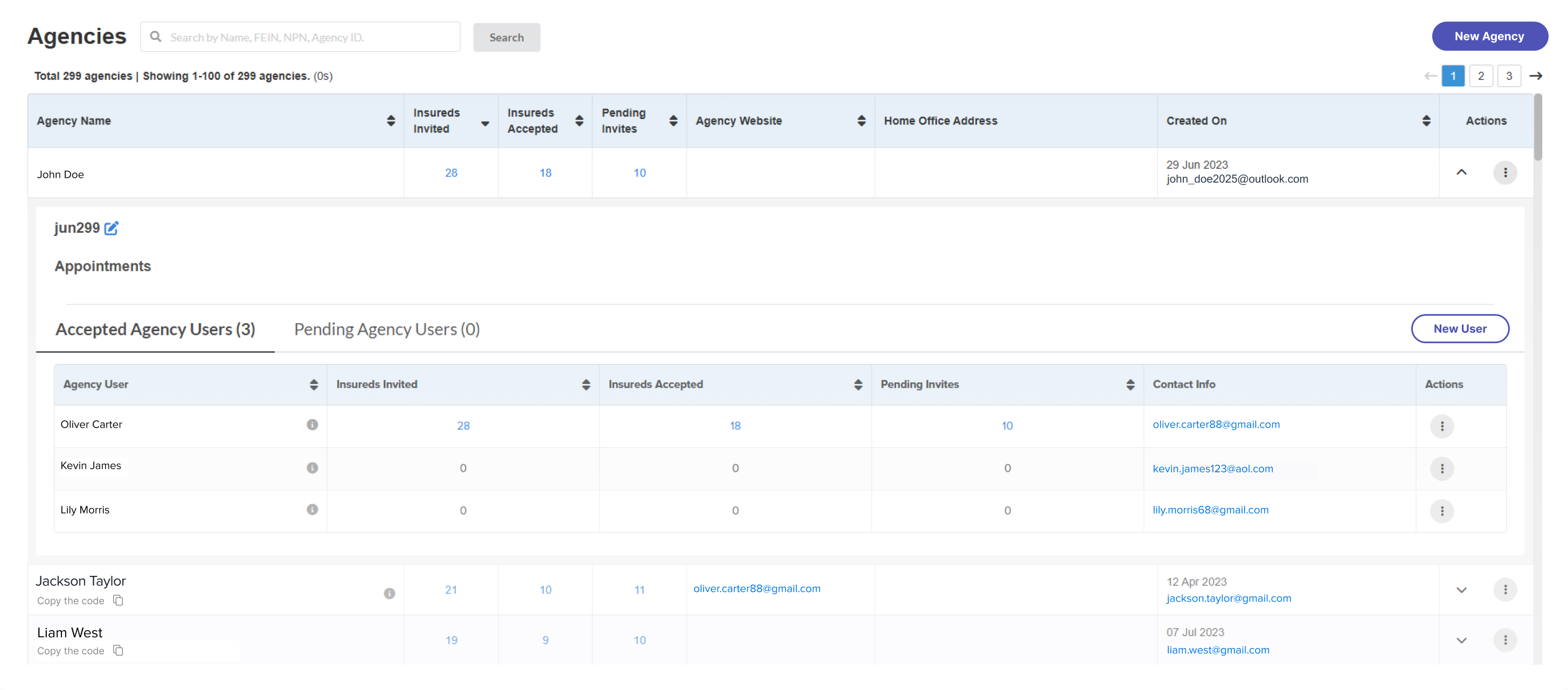Viewport: 1568px width, 690px height.
Task: Open the actions kebab menu for Oliver Carter
Action: 1441,426
